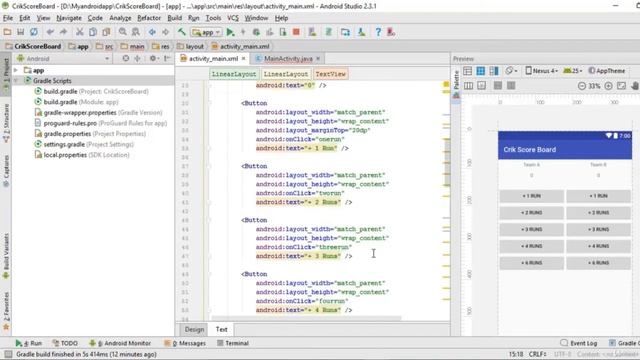This screenshot has height=360, width=640.
Task: Switch to MainActivity.java editor tab
Action: tap(288, 58)
